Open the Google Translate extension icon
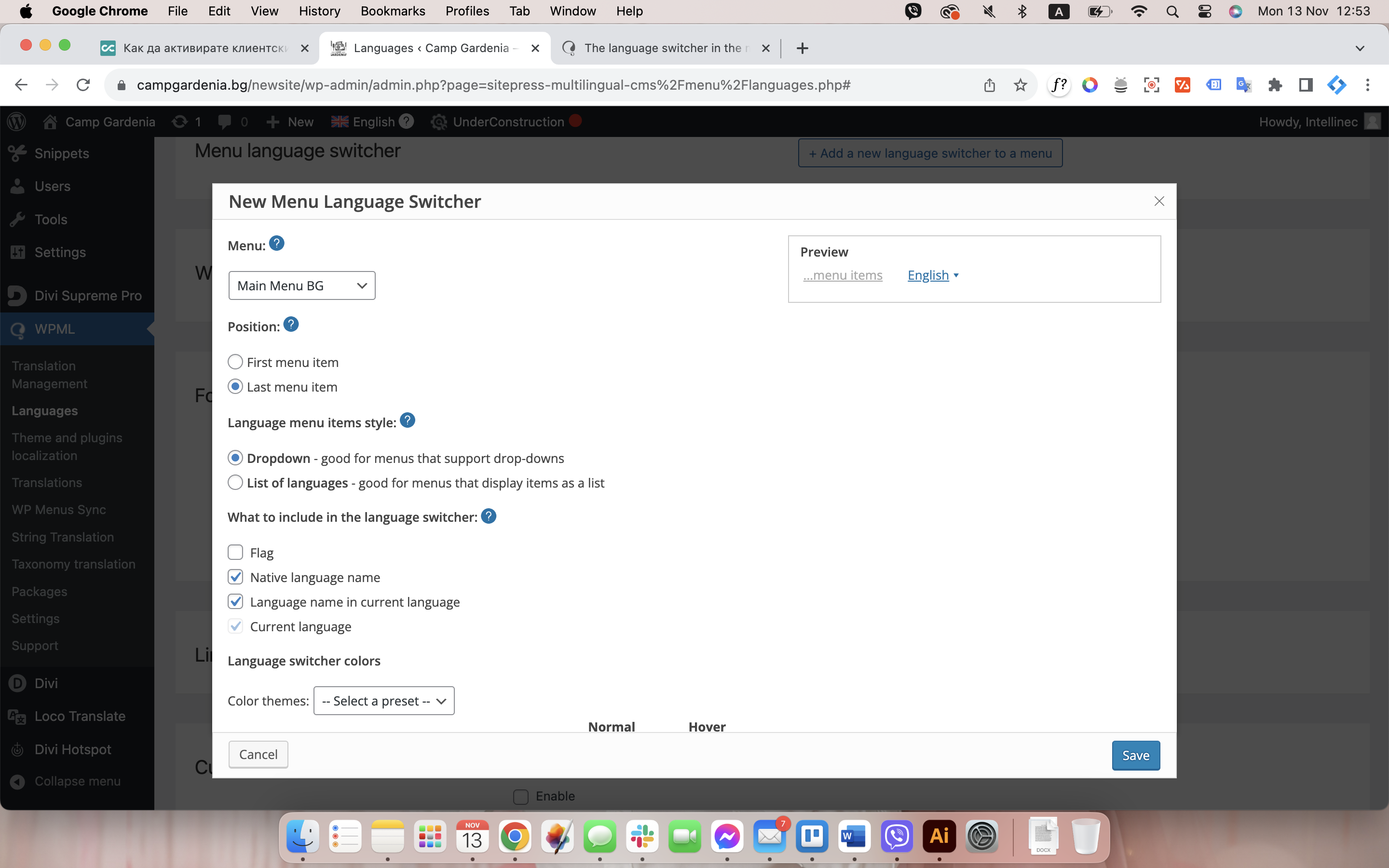Screen dimensions: 1389x868 1244,85
